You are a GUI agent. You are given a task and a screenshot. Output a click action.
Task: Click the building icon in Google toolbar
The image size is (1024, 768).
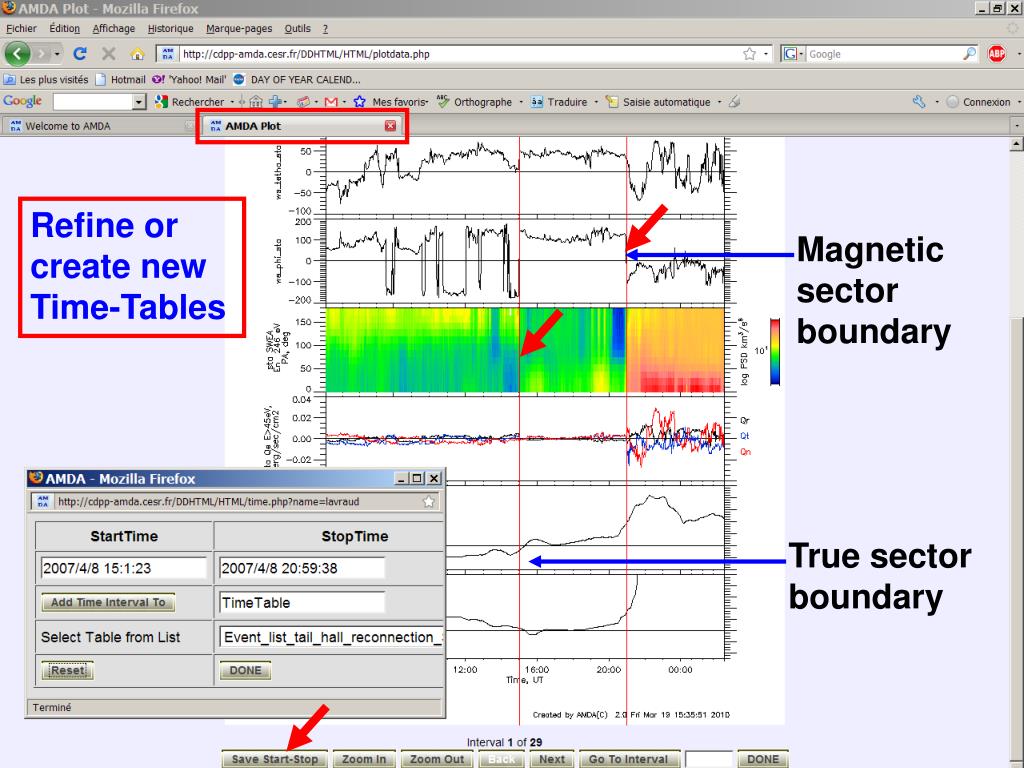[256, 102]
